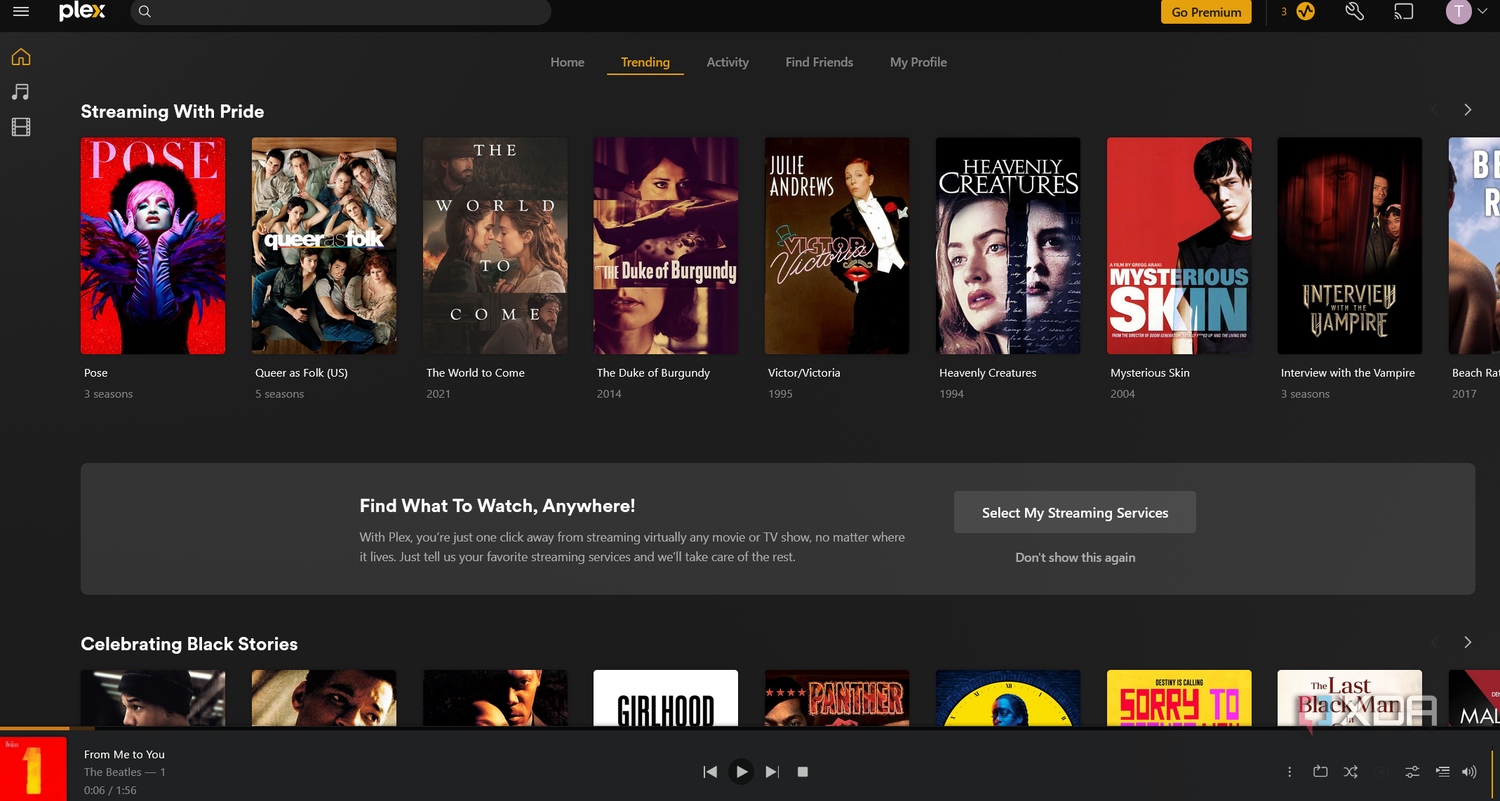Switch to the Activity tab
Viewport: 1500px width, 801px height.
727,62
